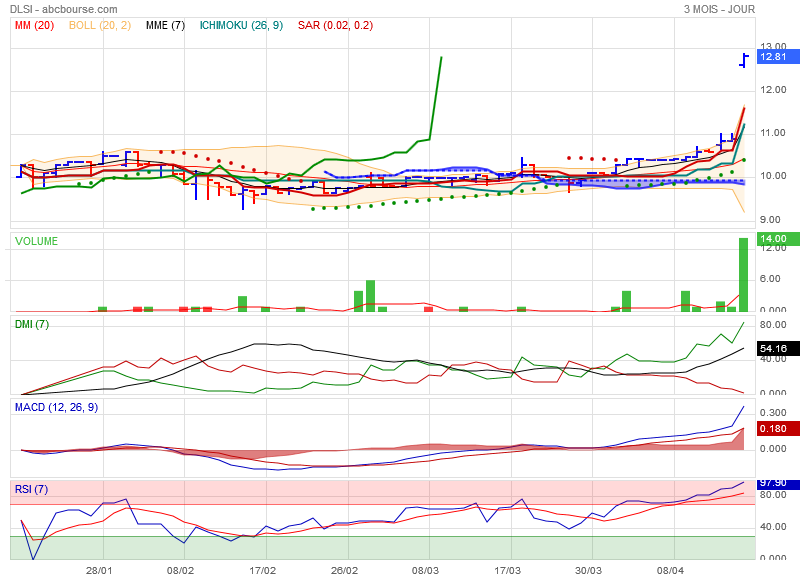800x580 pixels.
Task: Click the 08/04 date axis label
Action: (x=670, y=570)
